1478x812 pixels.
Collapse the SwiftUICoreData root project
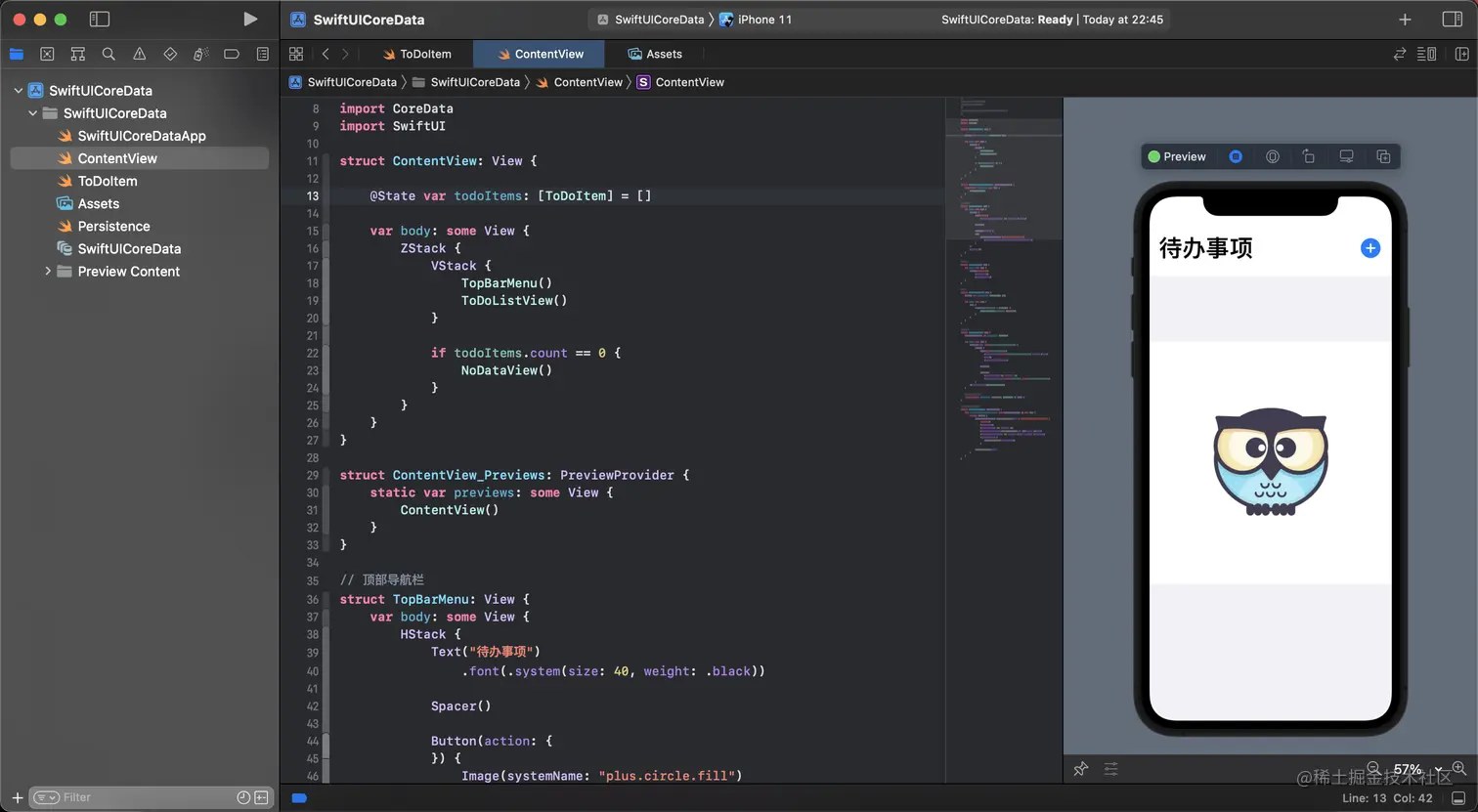[x=18, y=91]
